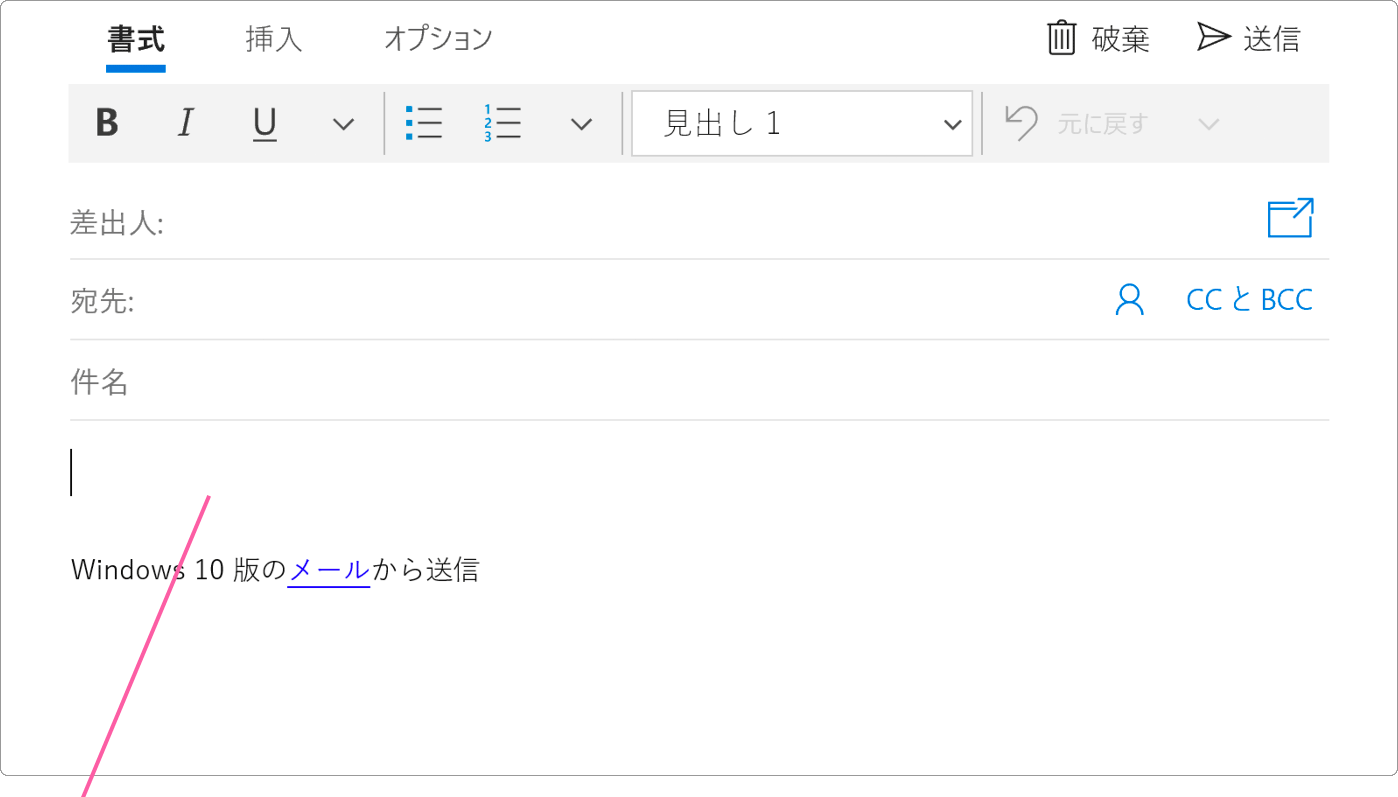Expand the undo options chevron
Image resolution: width=1398 pixels, height=797 pixels.
point(1209,124)
